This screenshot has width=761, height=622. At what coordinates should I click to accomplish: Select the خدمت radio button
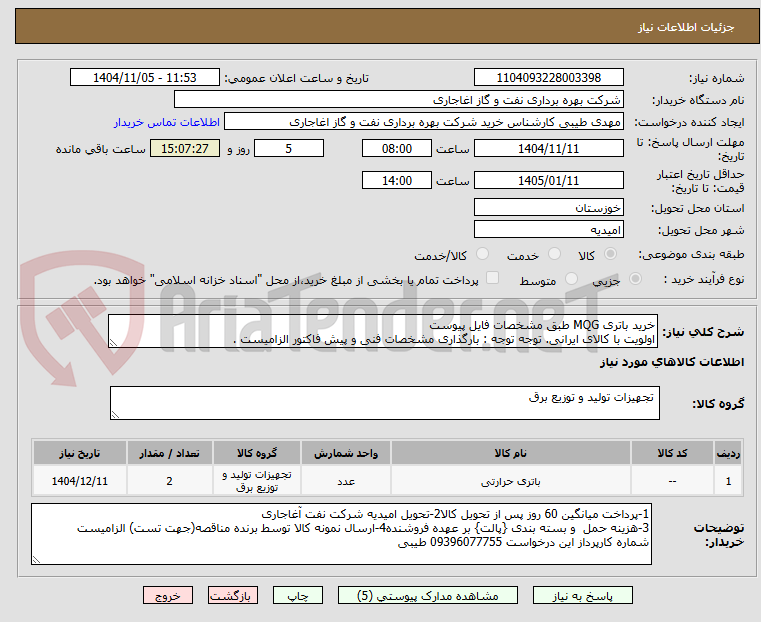point(554,254)
